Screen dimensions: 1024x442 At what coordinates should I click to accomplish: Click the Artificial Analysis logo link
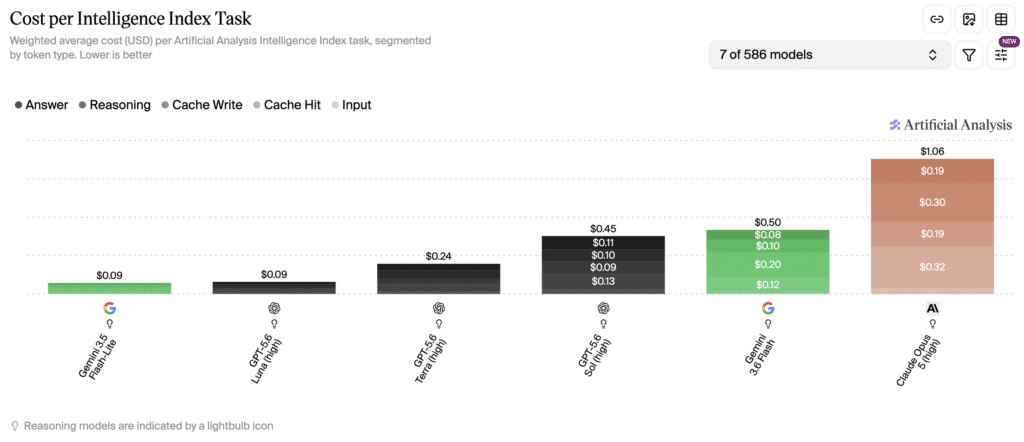951,125
